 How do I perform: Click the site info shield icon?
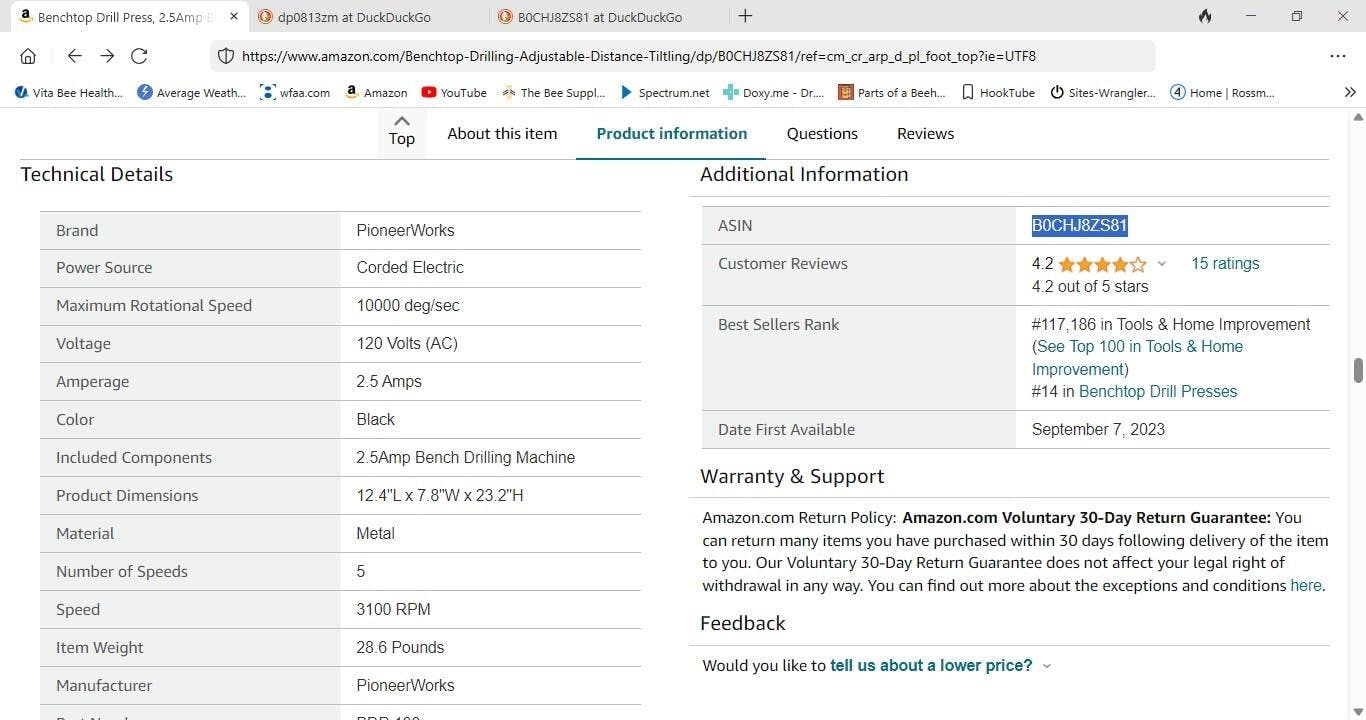[226, 56]
